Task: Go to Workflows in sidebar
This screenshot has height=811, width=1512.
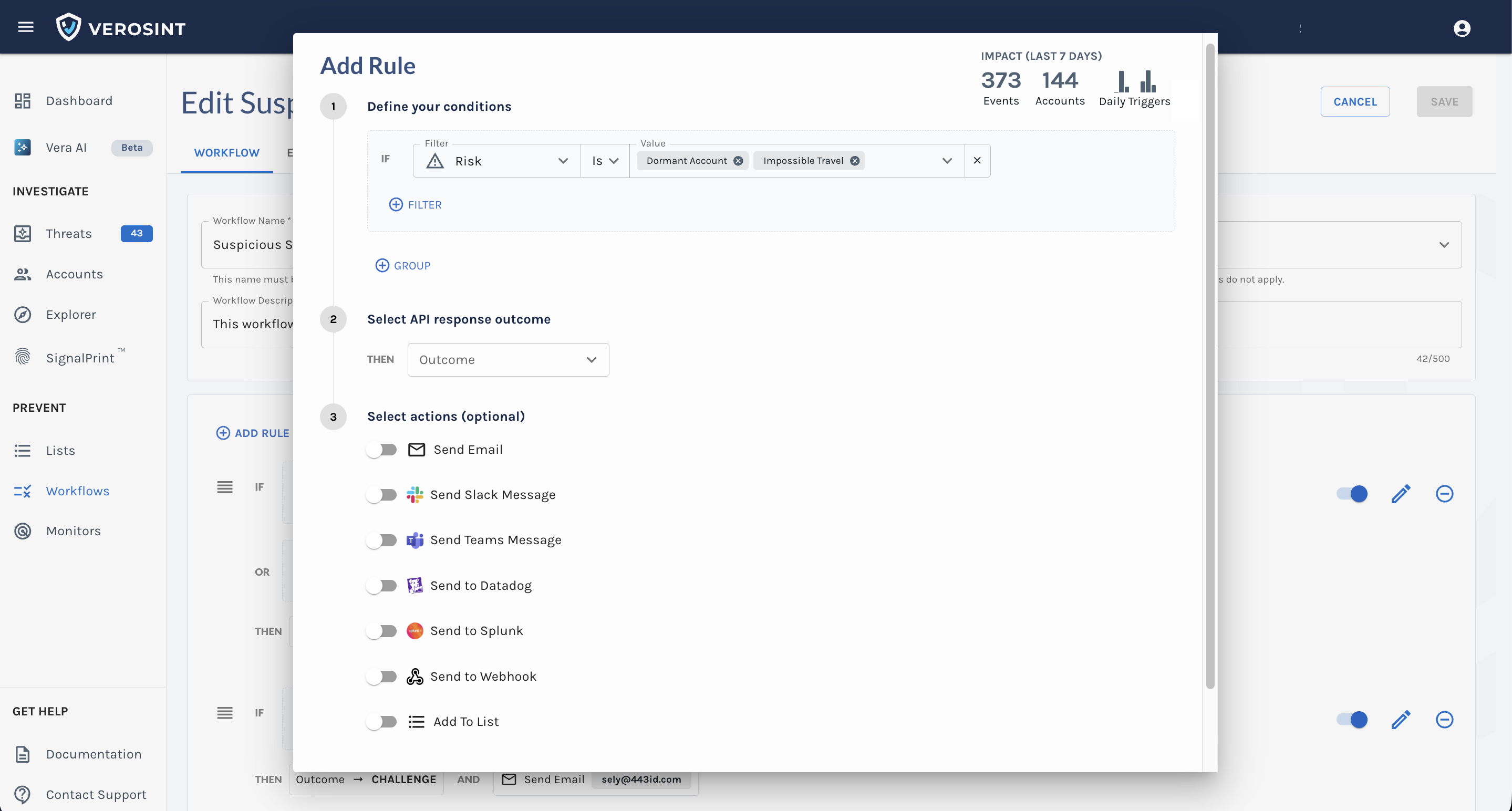Action: click(77, 491)
